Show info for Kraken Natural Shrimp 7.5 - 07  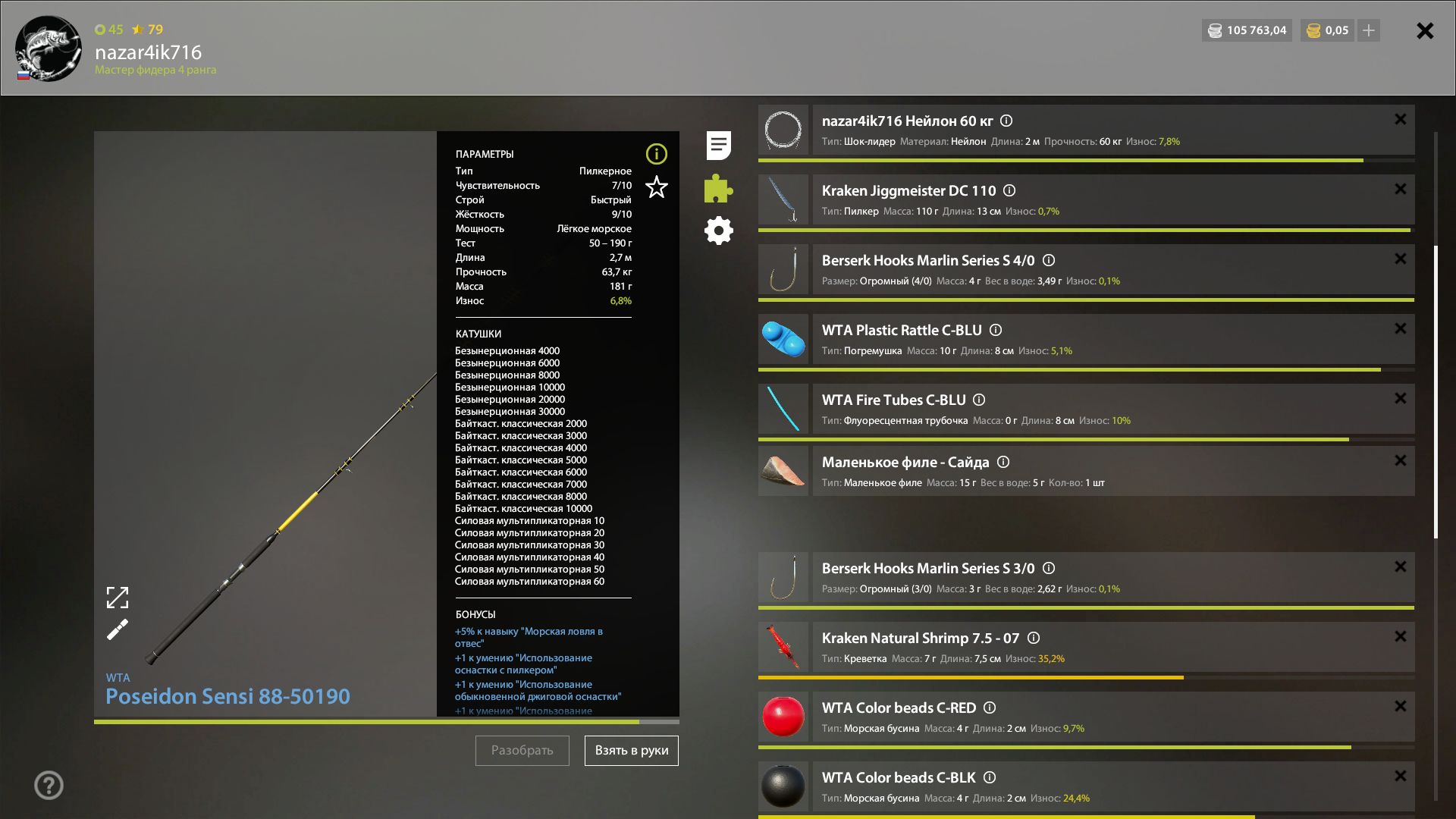pos(1034,638)
